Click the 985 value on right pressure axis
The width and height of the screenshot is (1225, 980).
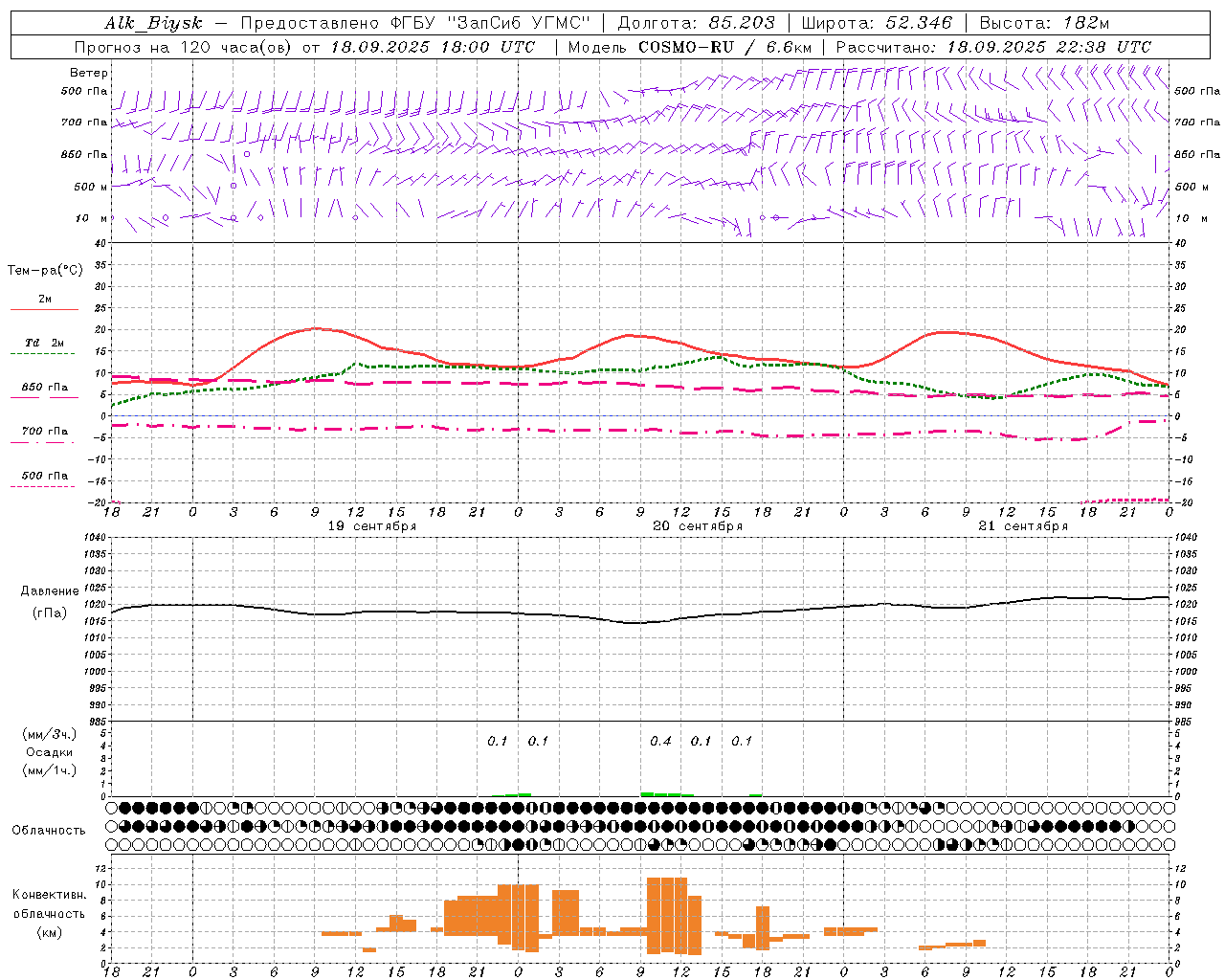(1185, 722)
